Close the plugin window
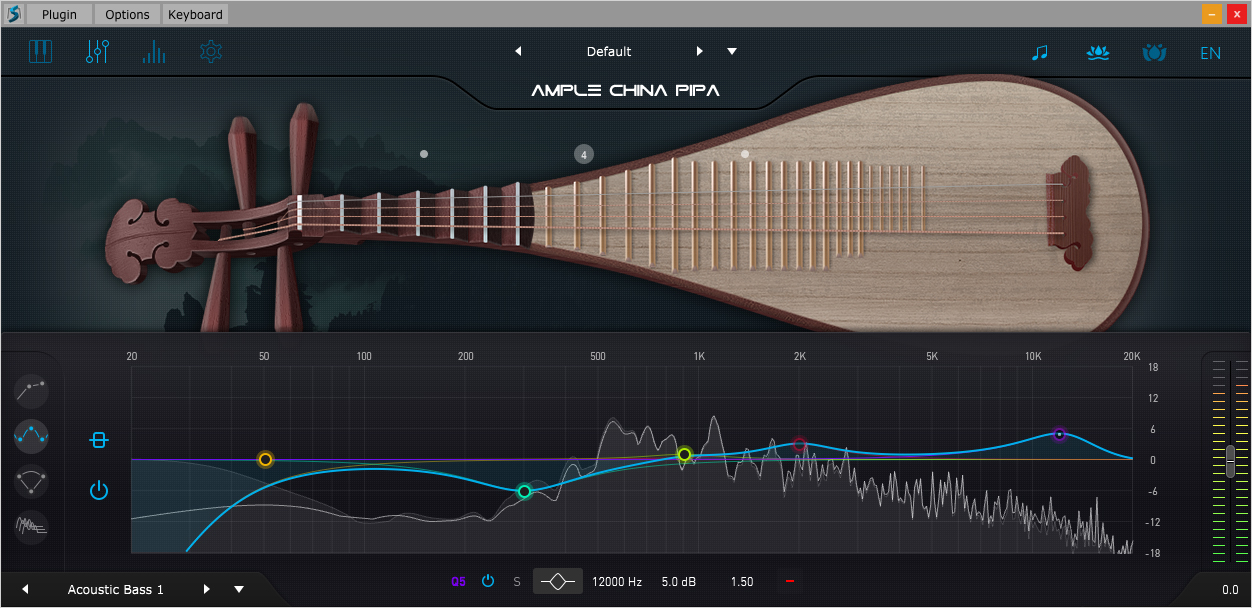This screenshot has width=1252, height=608. click(x=1236, y=14)
